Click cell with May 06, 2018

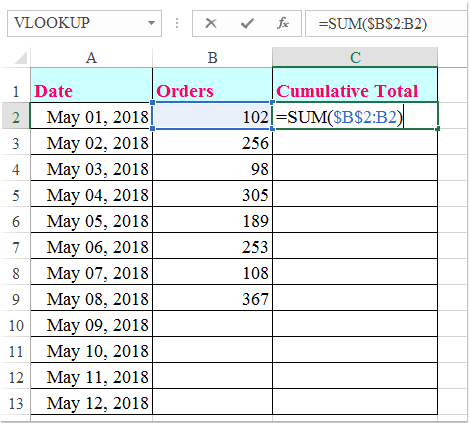coord(91,246)
